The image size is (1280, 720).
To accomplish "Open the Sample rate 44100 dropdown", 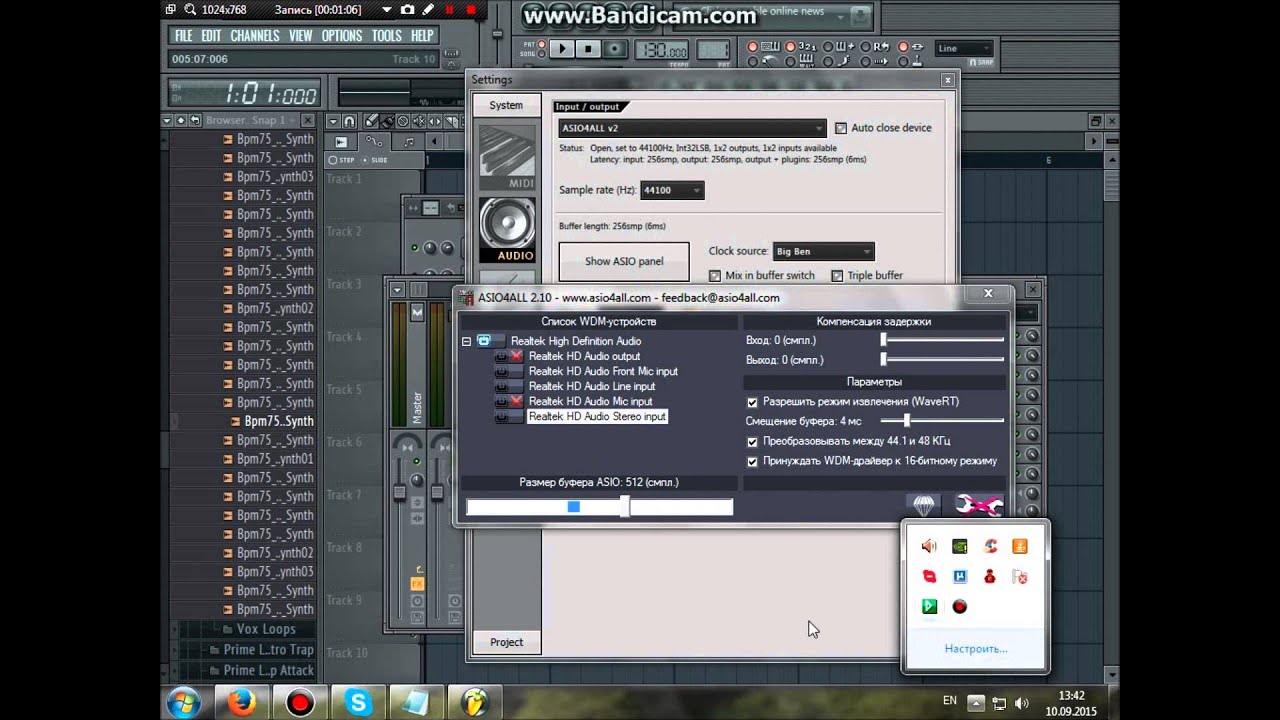I will click(x=672, y=190).
